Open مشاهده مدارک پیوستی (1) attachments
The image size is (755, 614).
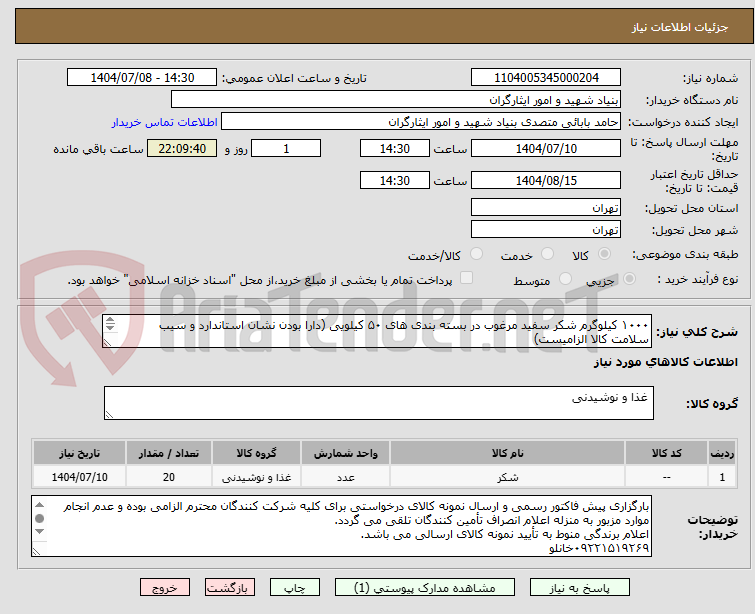(425, 588)
